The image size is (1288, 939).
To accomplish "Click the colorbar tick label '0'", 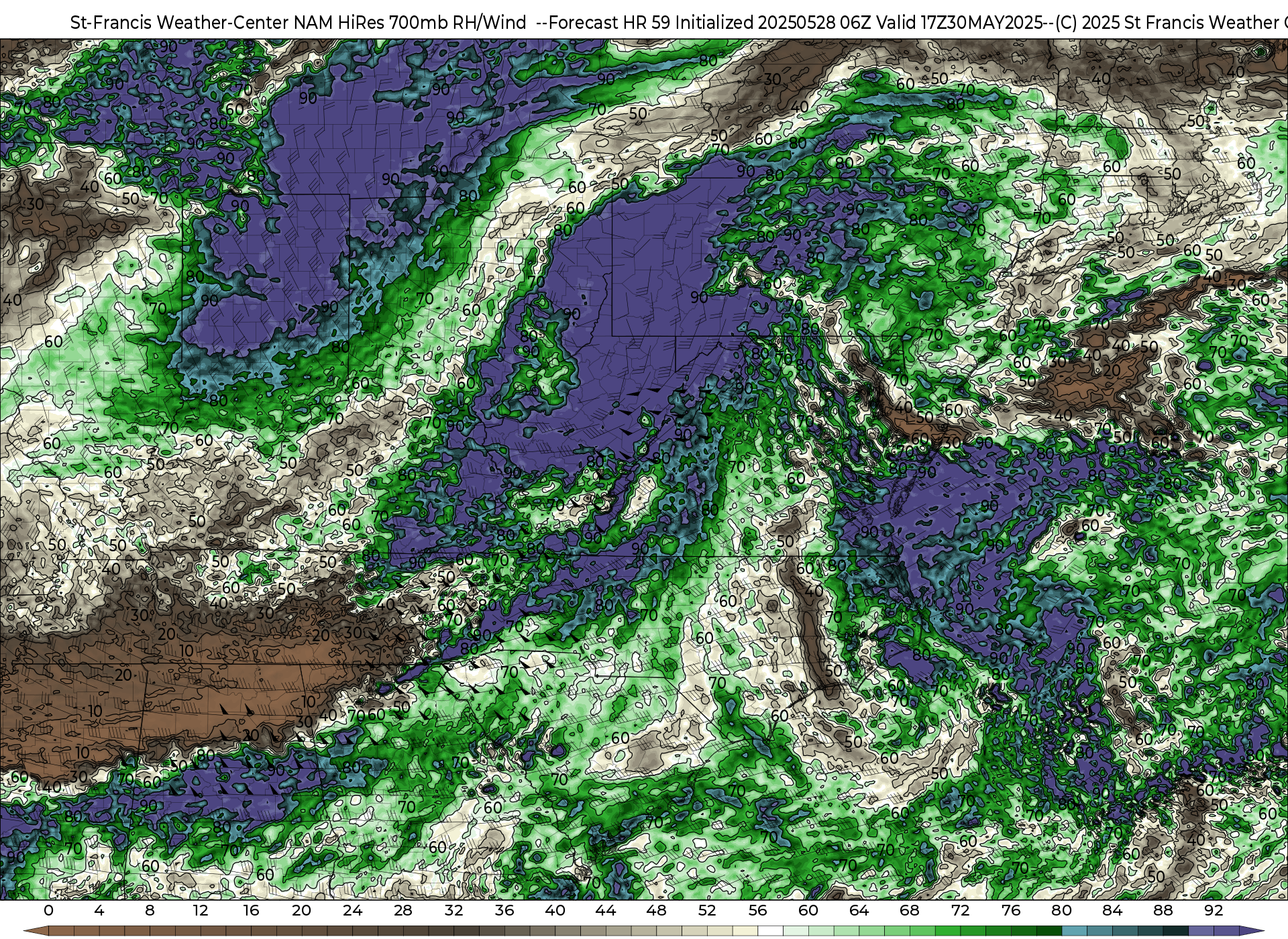I will (x=48, y=911).
